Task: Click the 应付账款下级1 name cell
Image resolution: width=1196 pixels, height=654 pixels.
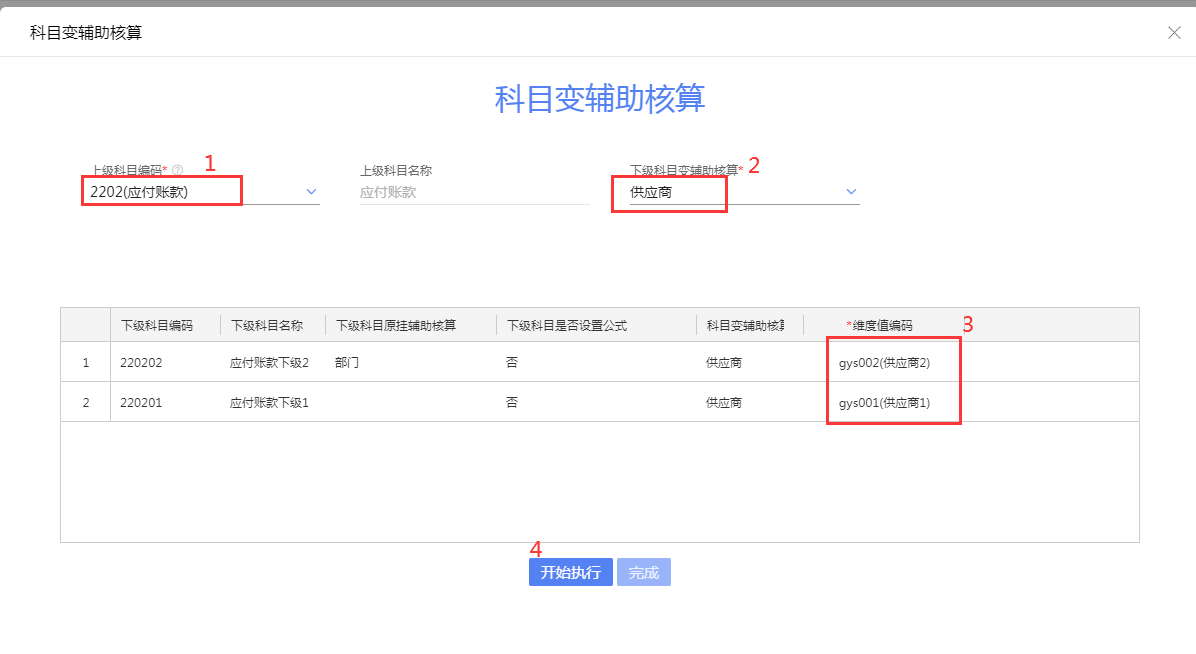Action: pyautogui.click(x=269, y=403)
